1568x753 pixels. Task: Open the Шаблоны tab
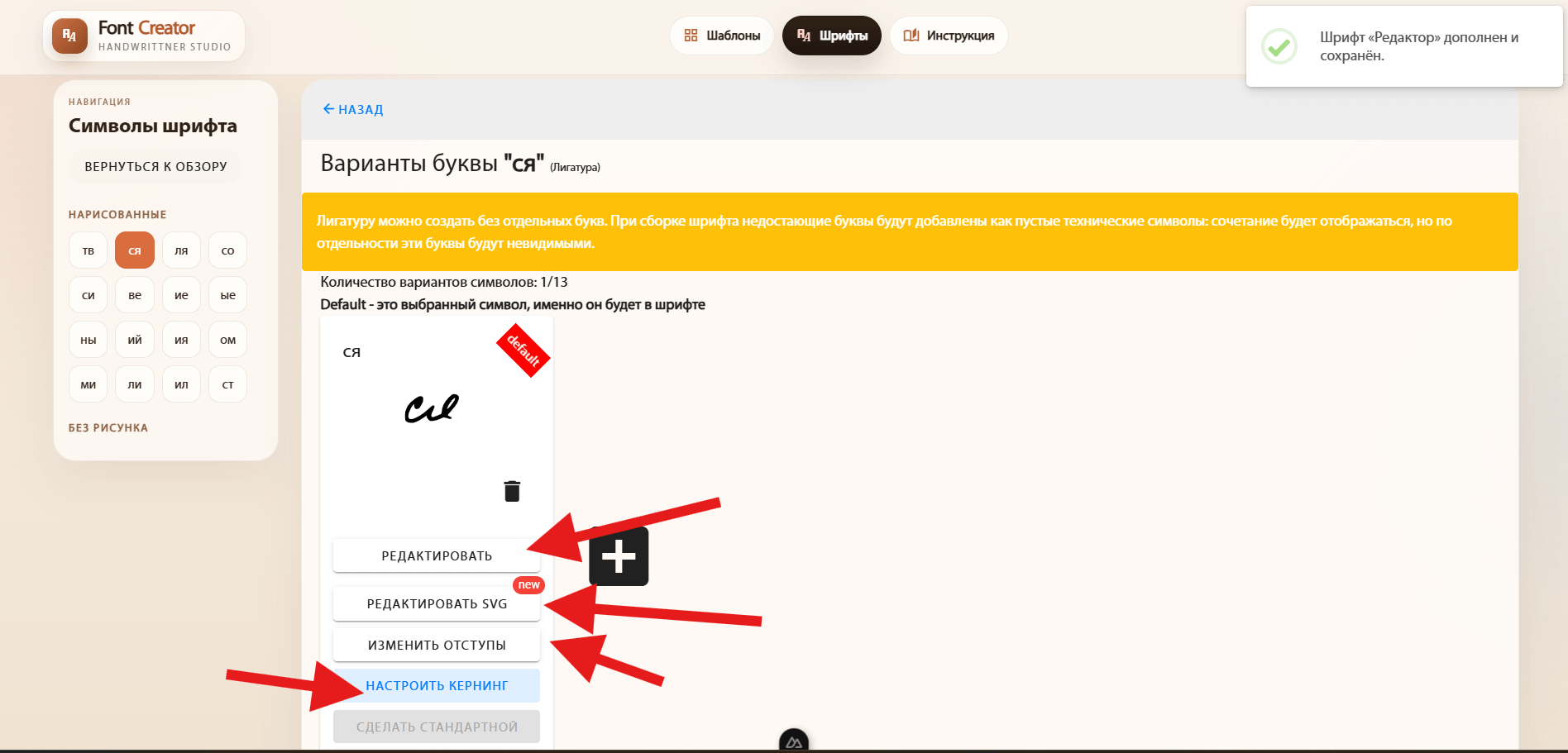(722, 36)
